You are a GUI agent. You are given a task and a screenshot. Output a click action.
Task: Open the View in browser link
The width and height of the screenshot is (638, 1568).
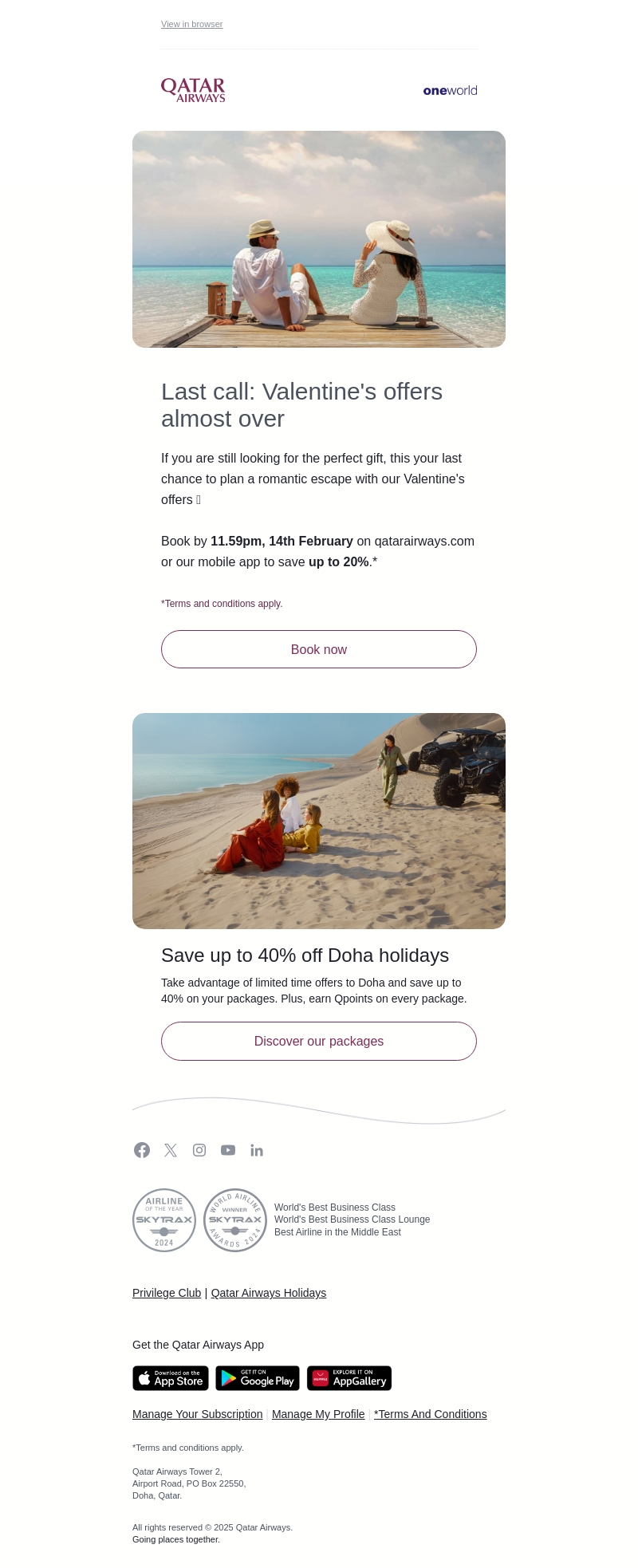[191, 24]
